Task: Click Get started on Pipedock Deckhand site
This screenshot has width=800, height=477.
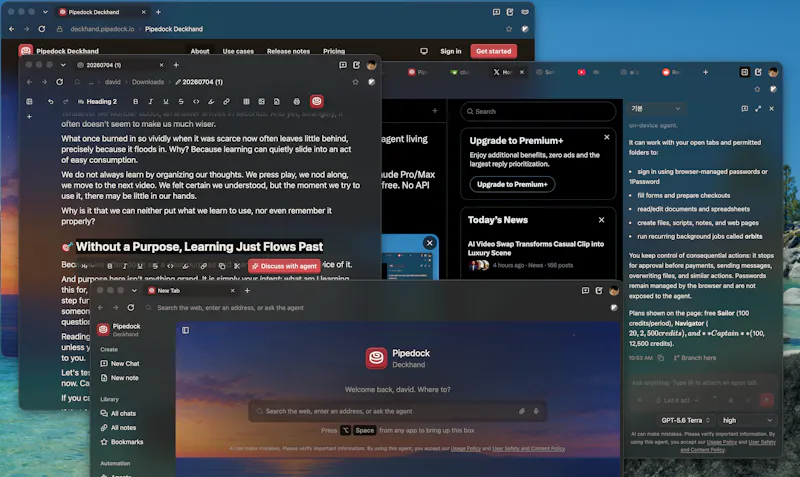Action: [493, 51]
